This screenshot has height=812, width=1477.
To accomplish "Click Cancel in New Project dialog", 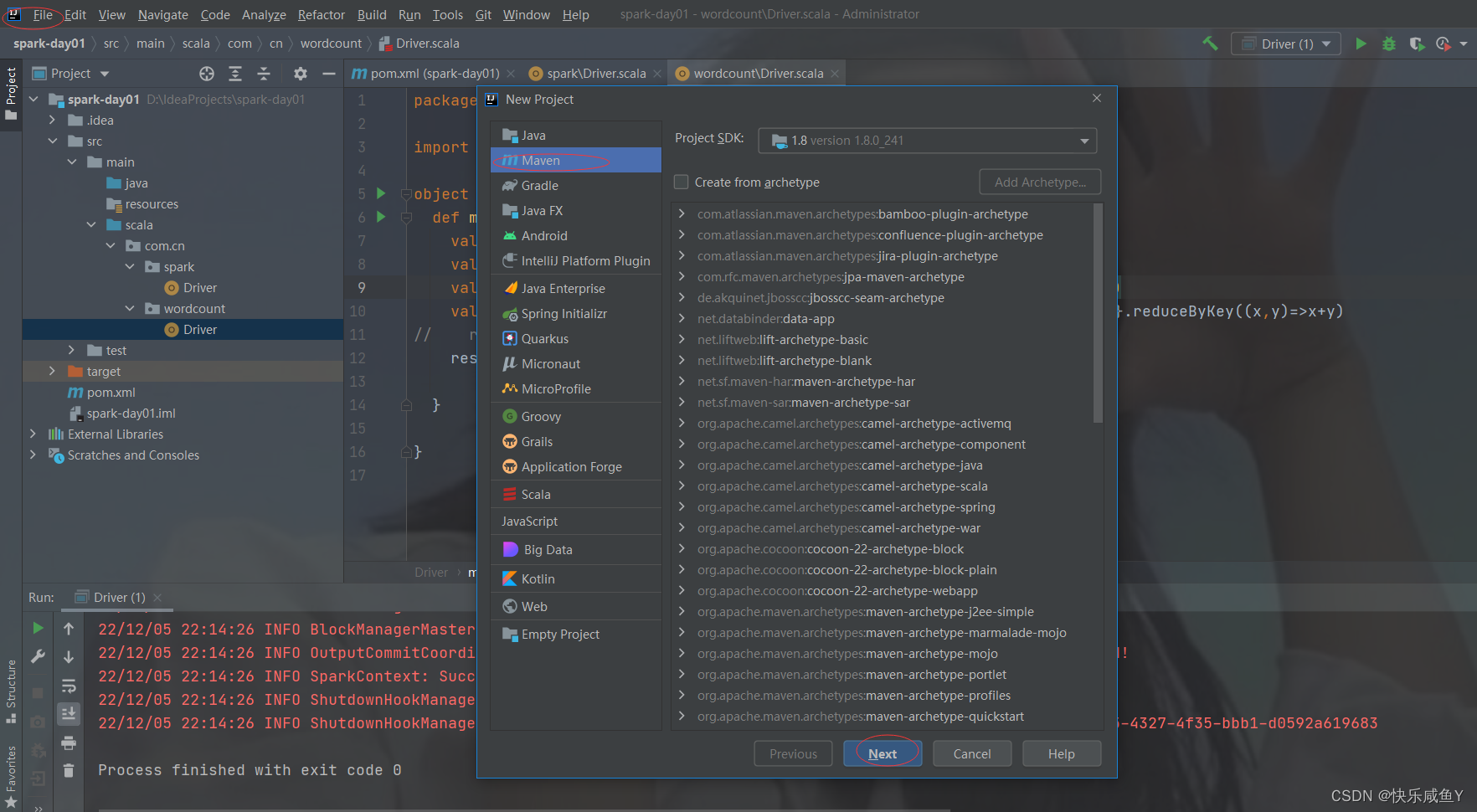I will point(972,754).
